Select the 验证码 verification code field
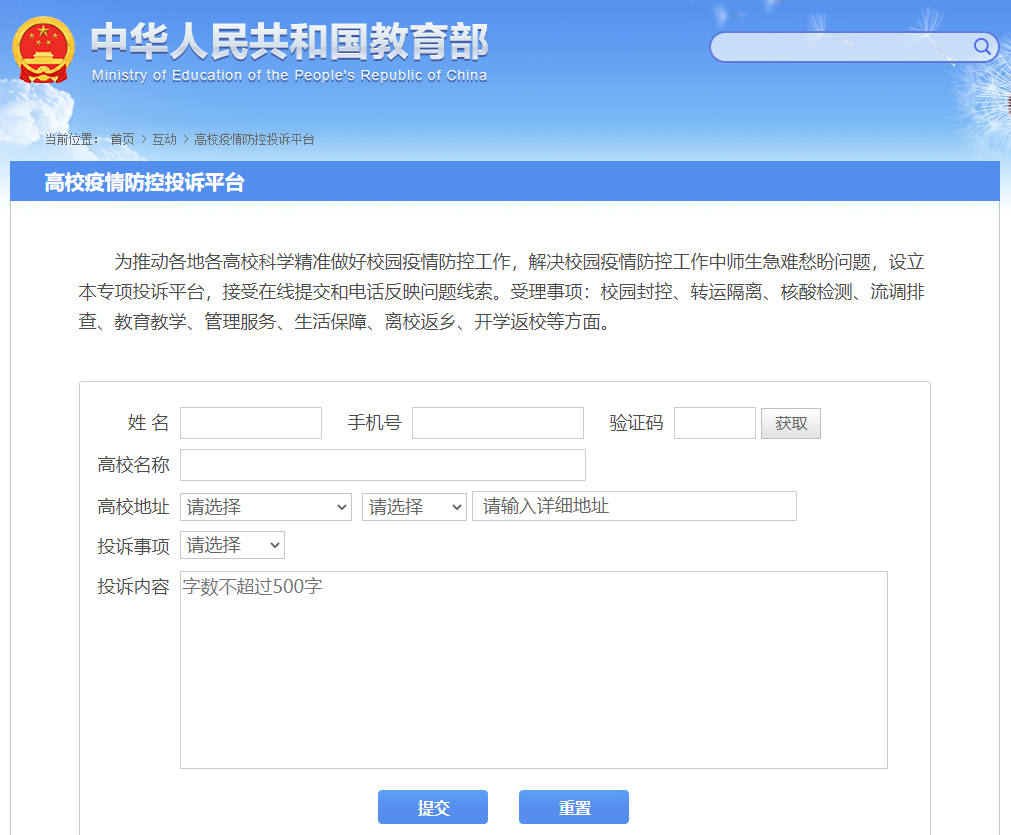Image resolution: width=1011 pixels, height=835 pixels. 714,423
